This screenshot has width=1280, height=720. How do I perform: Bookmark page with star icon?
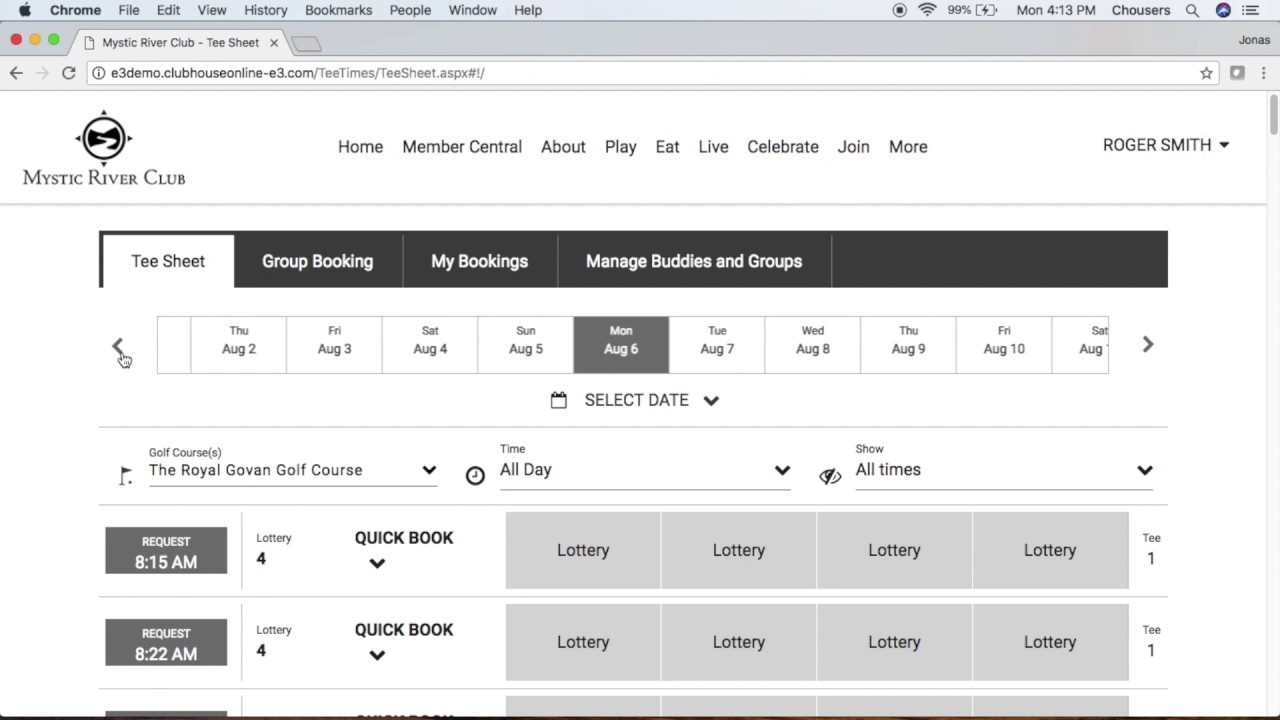(x=1206, y=73)
